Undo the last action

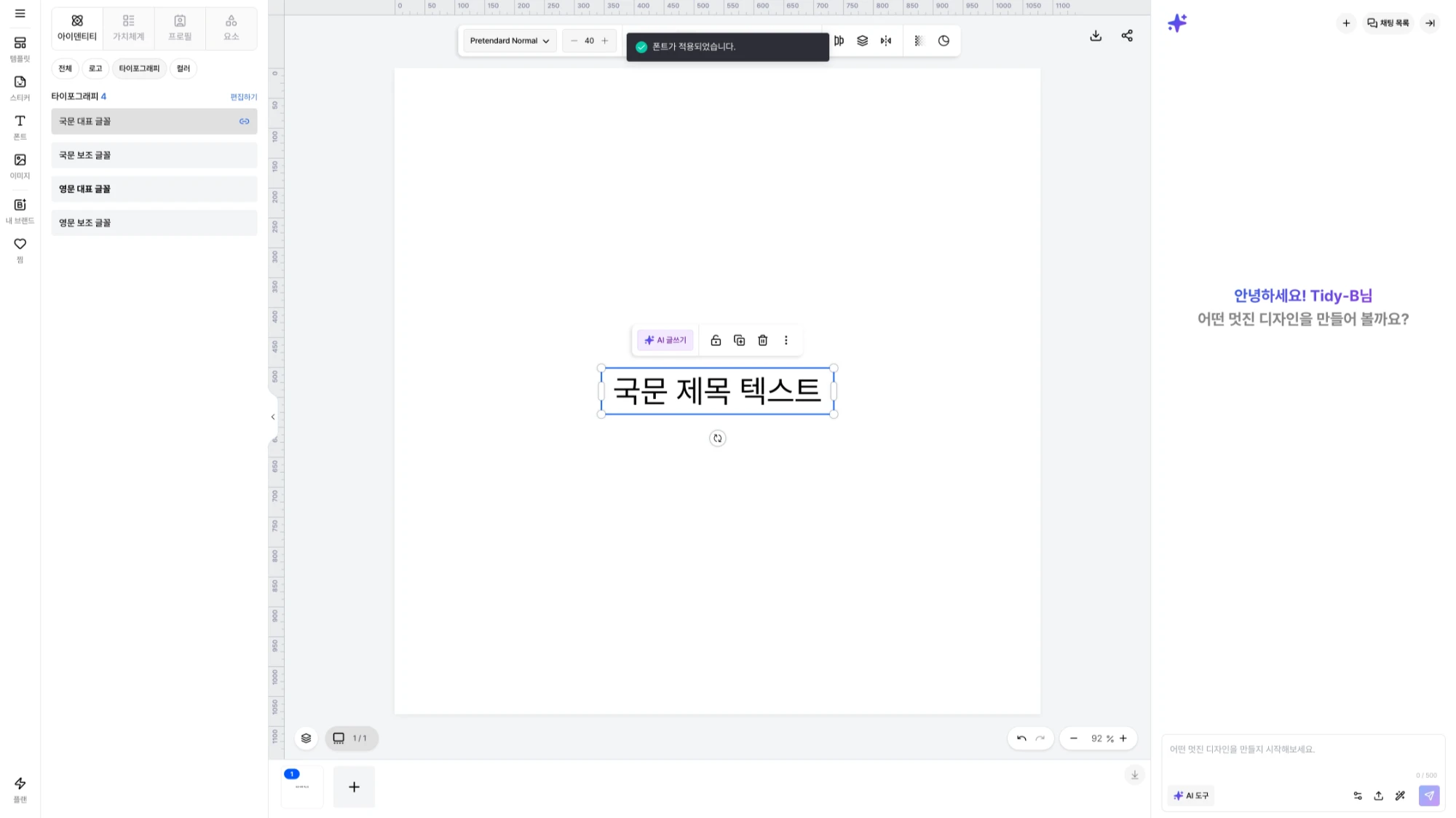1021,739
